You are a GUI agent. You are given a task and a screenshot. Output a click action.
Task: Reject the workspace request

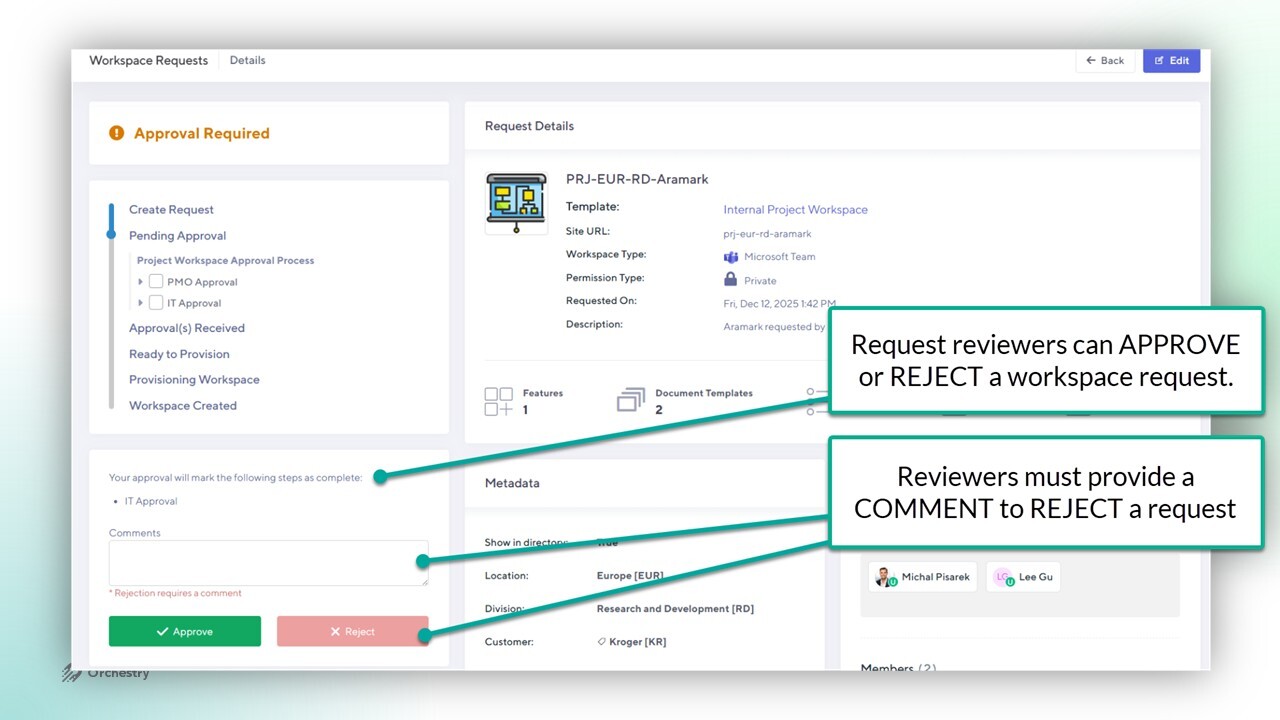[353, 631]
